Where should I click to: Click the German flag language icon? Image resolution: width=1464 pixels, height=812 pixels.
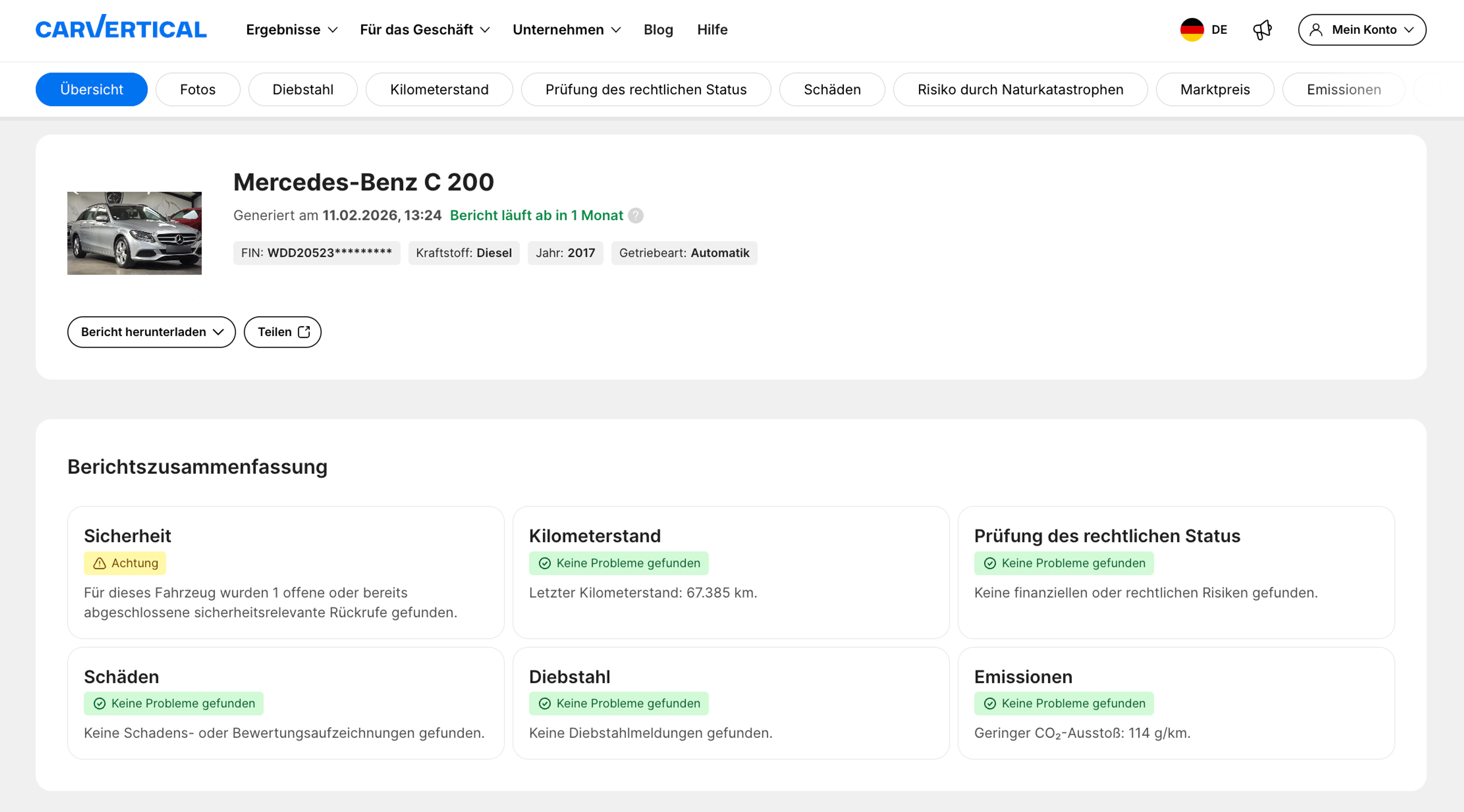[x=1192, y=30]
